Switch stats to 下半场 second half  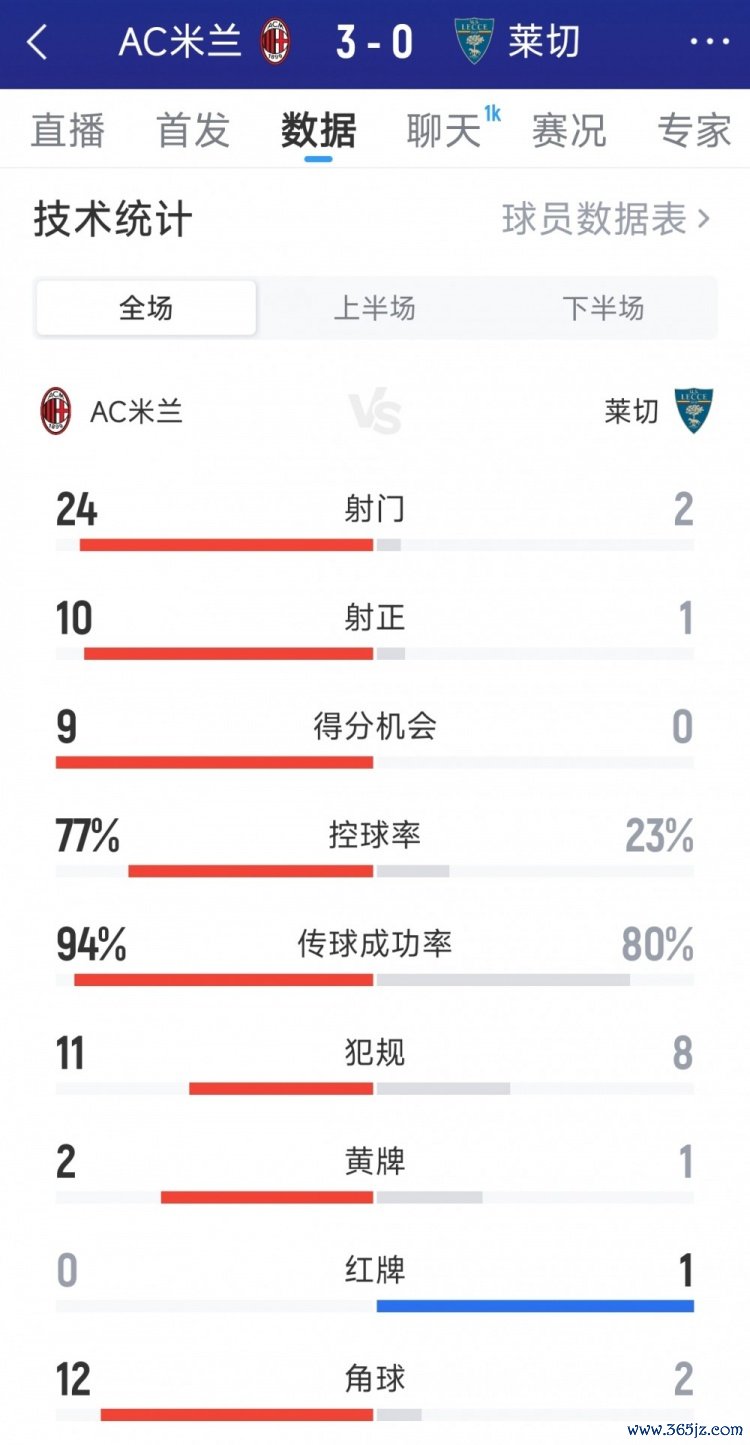[x=603, y=308]
